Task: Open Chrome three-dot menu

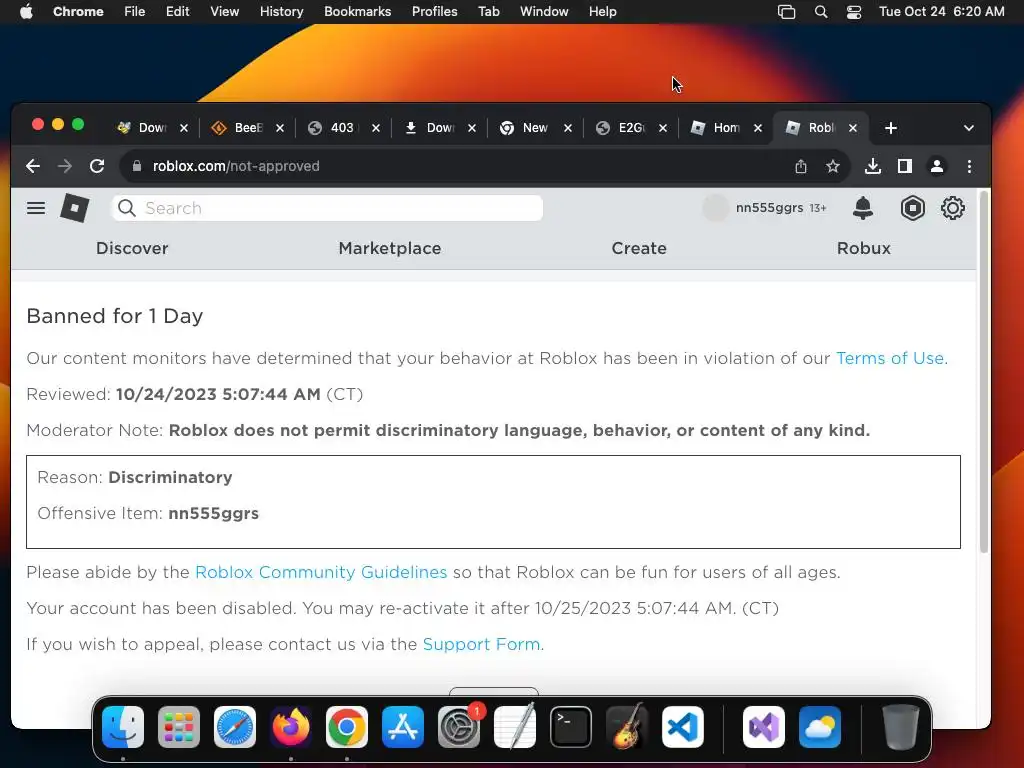Action: [x=969, y=167]
